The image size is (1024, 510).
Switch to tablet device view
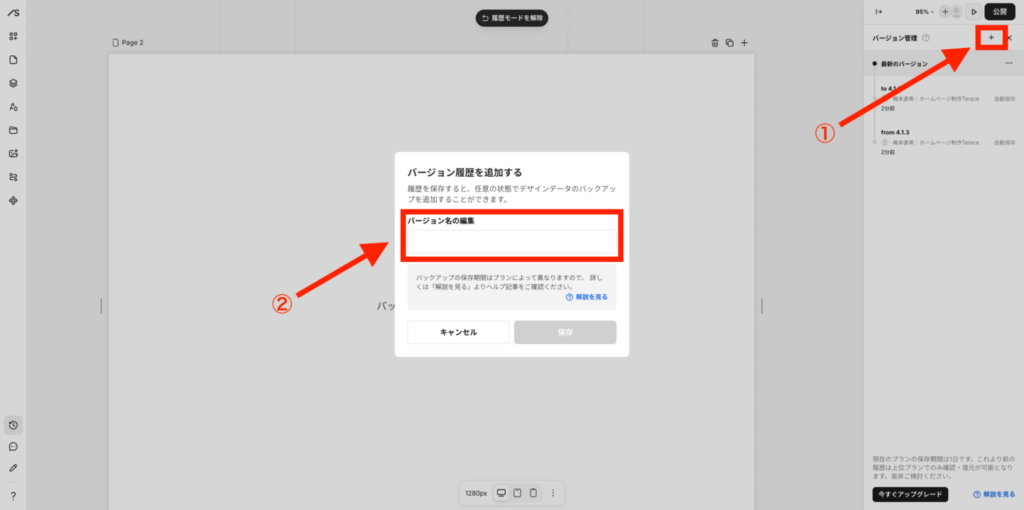click(x=517, y=493)
